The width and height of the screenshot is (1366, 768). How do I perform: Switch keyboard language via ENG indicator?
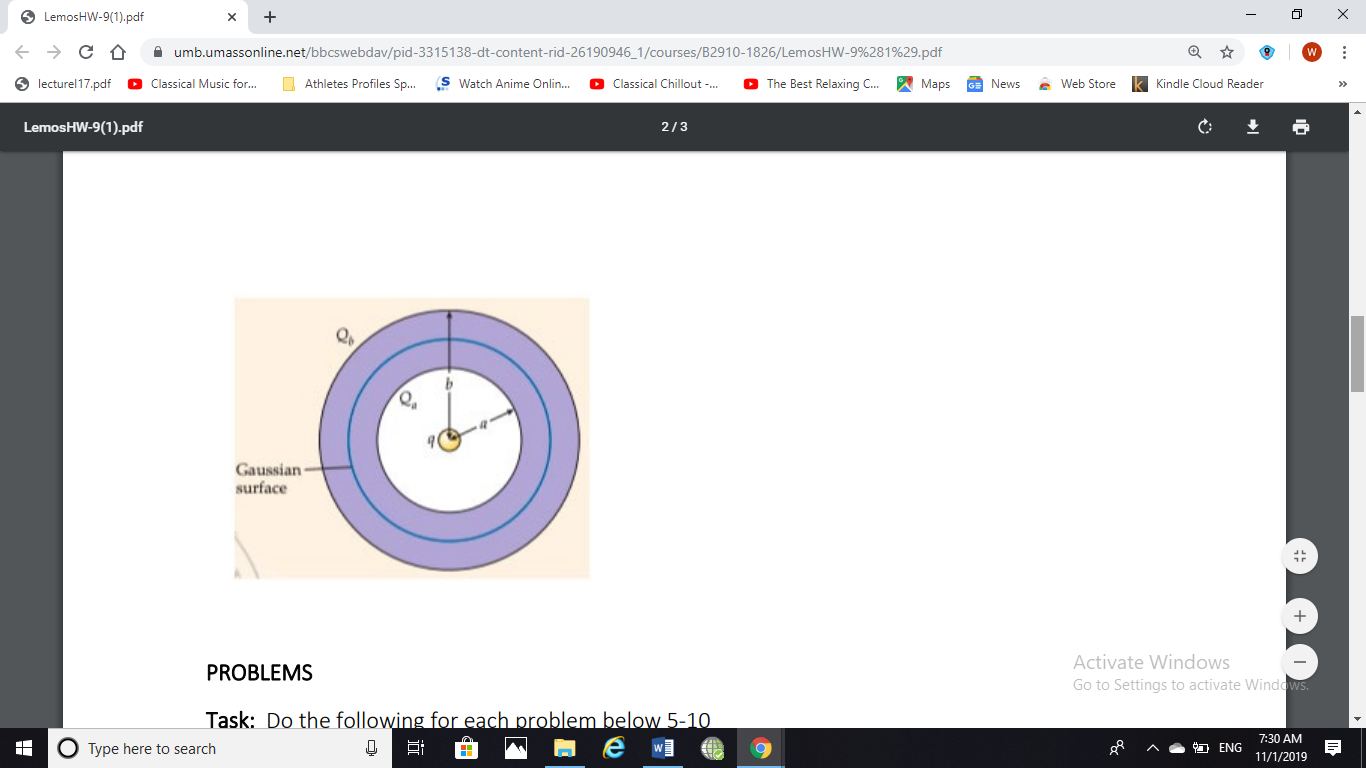(1232, 748)
